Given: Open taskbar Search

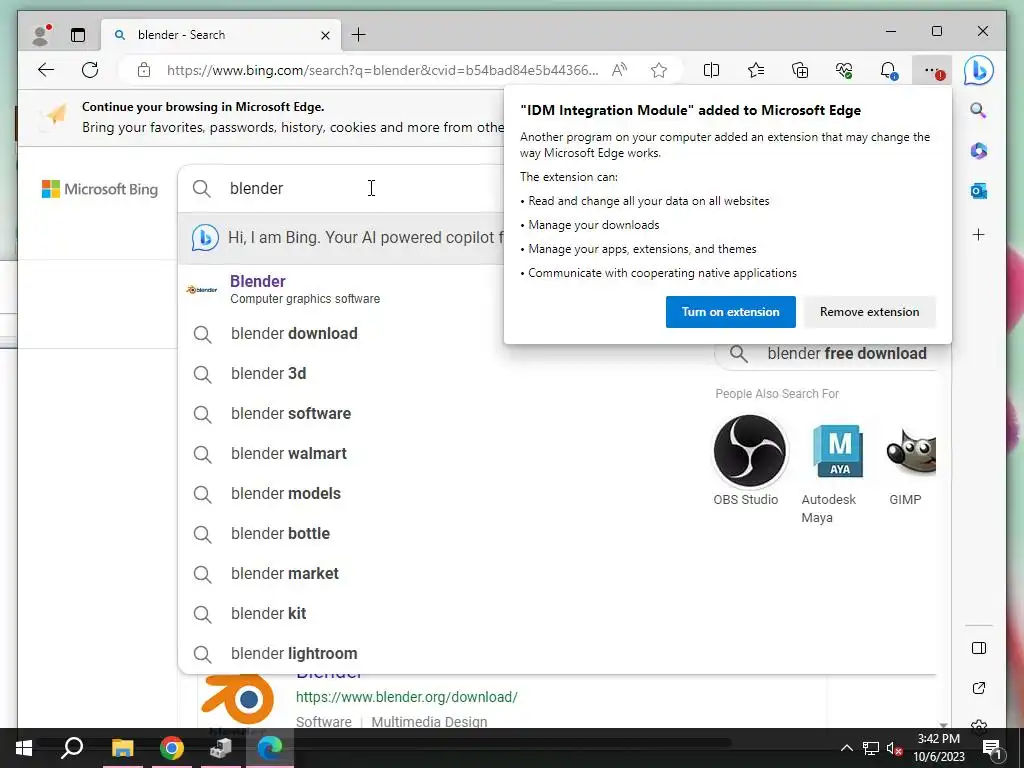Looking at the screenshot, I should click(x=72, y=748).
